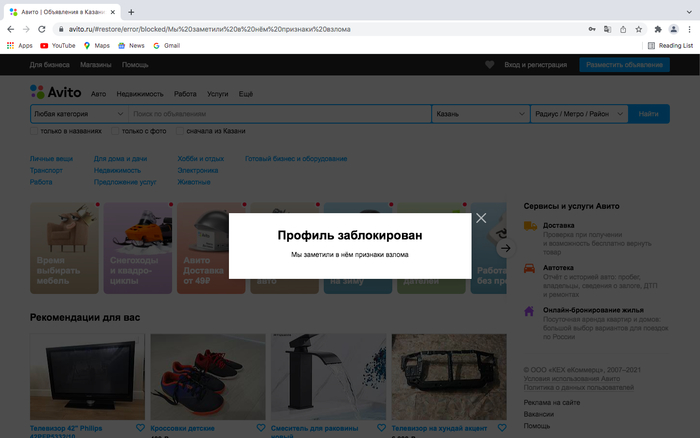Open the 'Время выбирать мебель' banner
700x438 pixels.
(64, 248)
